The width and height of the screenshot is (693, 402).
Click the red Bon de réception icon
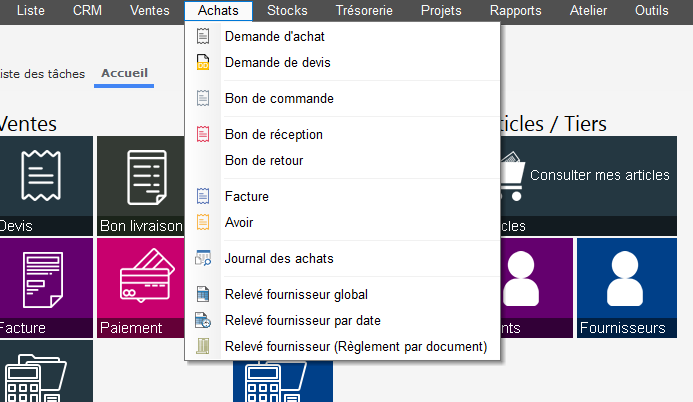(x=203, y=135)
